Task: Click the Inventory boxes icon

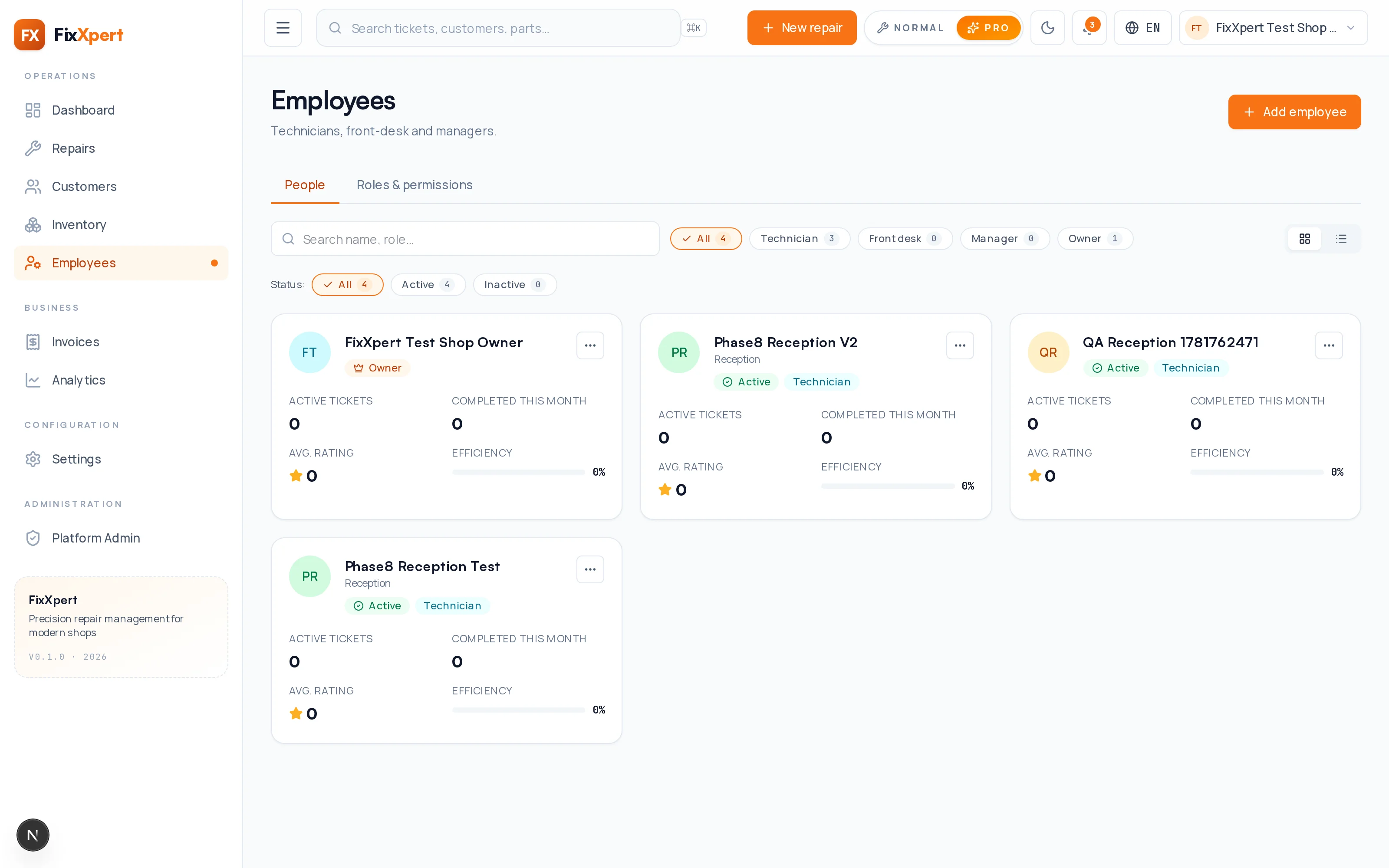Action: [33, 225]
